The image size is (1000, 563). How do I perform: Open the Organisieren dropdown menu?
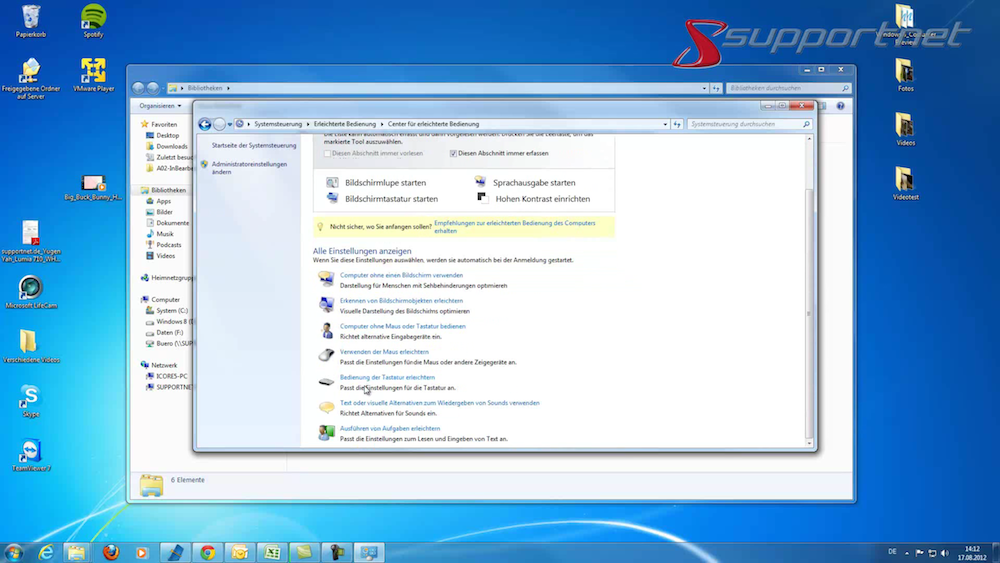coord(160,105)
